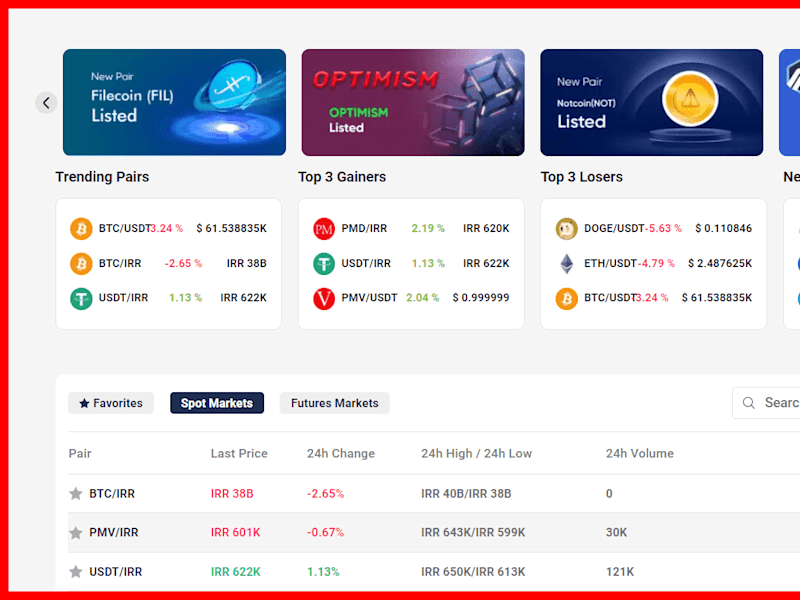Open USDT/IRR pair in Trending Pairs
Screen dimensions: 800x600
pyautogui.click(x=123, y=297)
